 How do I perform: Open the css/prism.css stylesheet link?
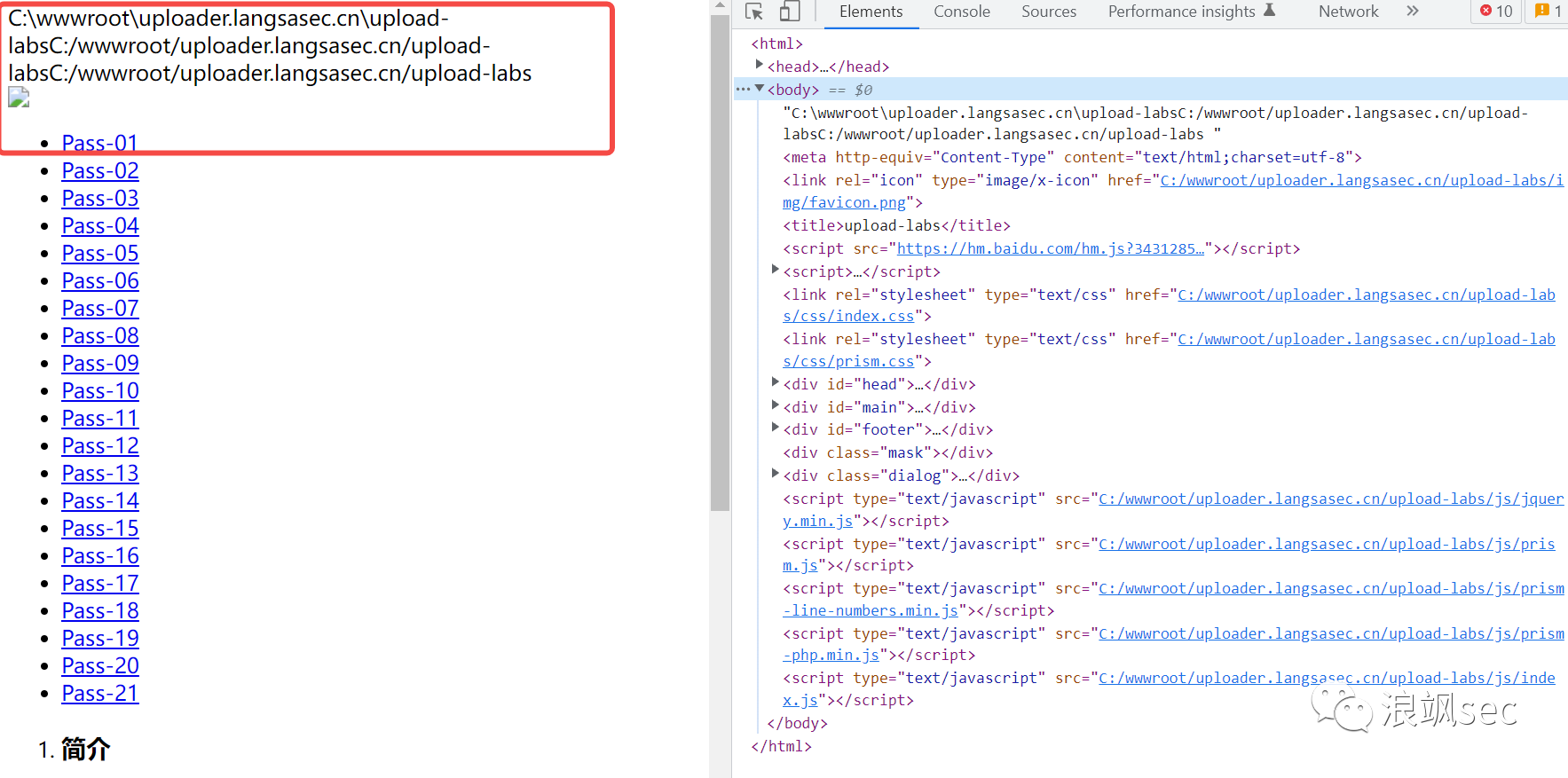coord(1366,339)
